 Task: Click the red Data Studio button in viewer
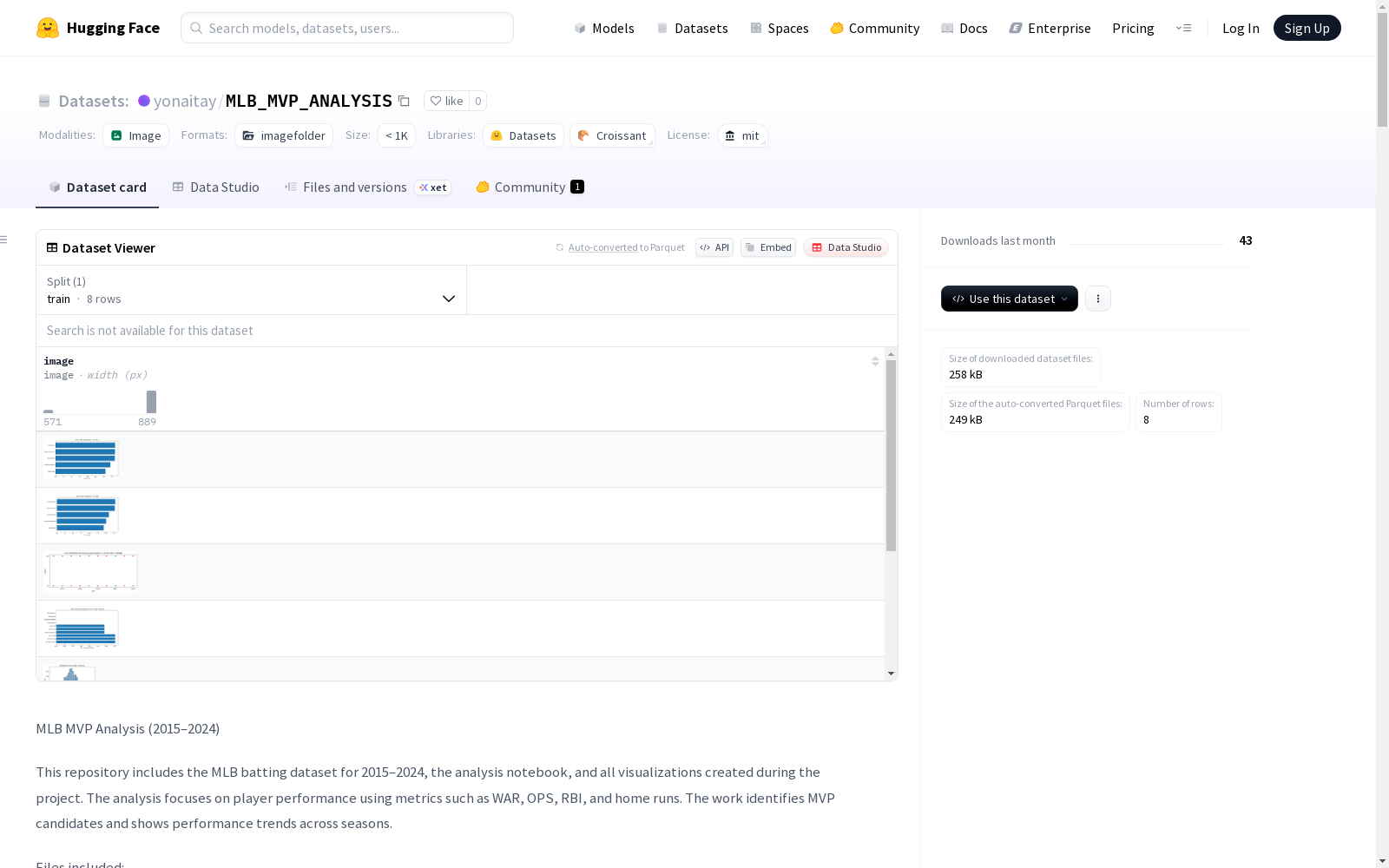(846, 247)
